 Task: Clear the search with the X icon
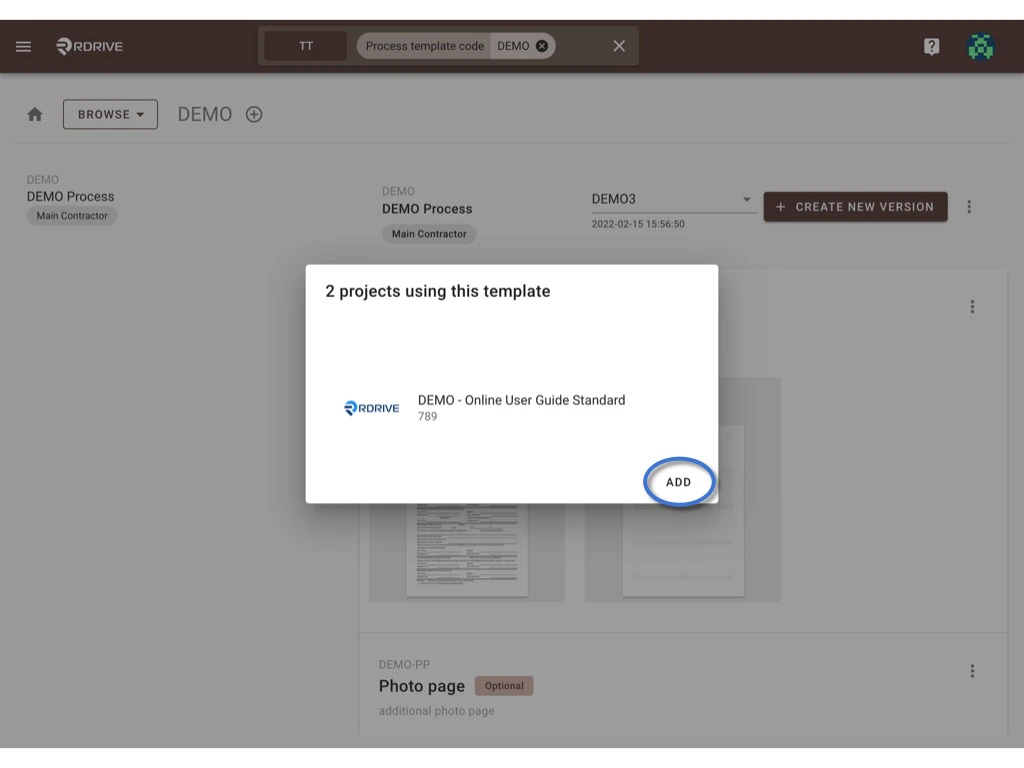[x=618, y=45]
